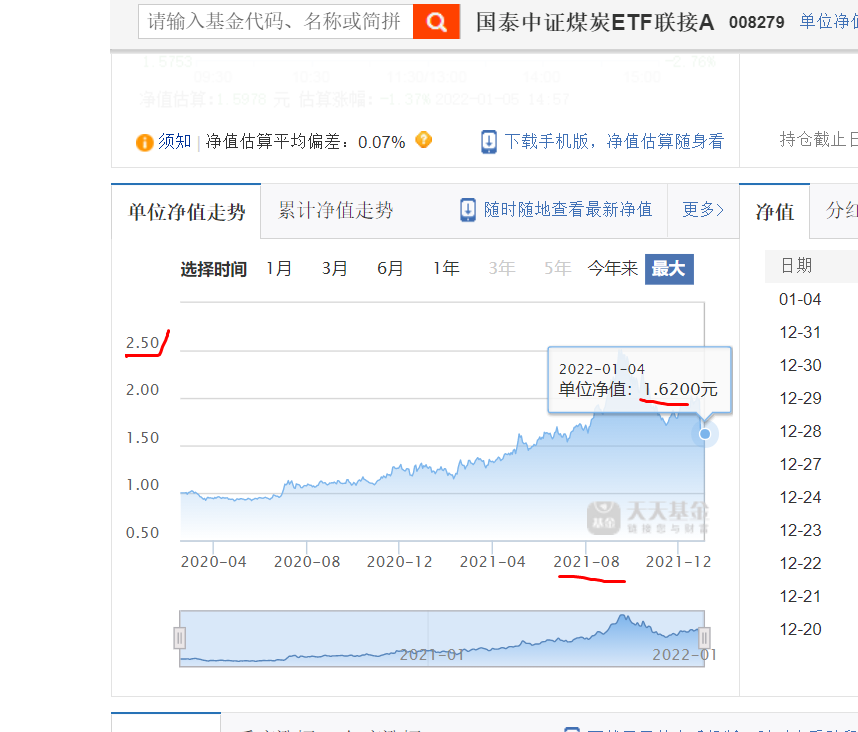Click the 12-27 date row
This screenshot has width=858, height=732.
pyautogui.click(x=800, y=464)
